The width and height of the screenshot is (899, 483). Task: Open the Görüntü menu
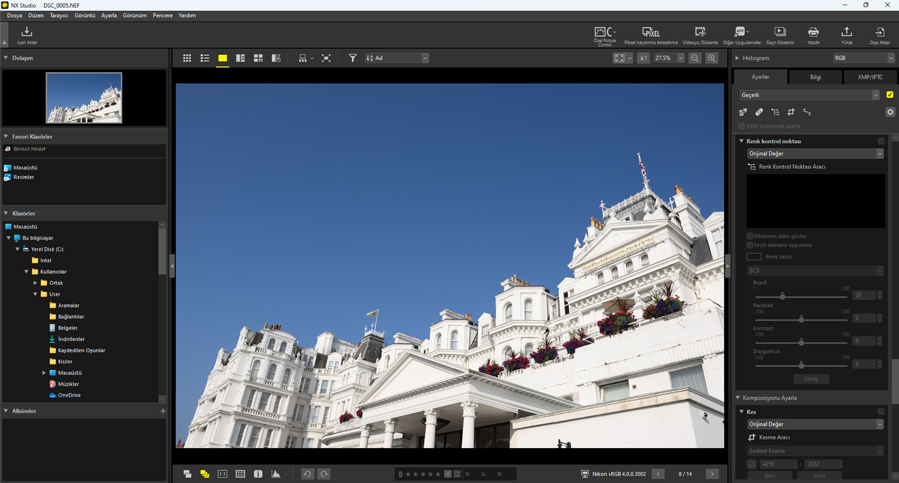tap(84, 16)
